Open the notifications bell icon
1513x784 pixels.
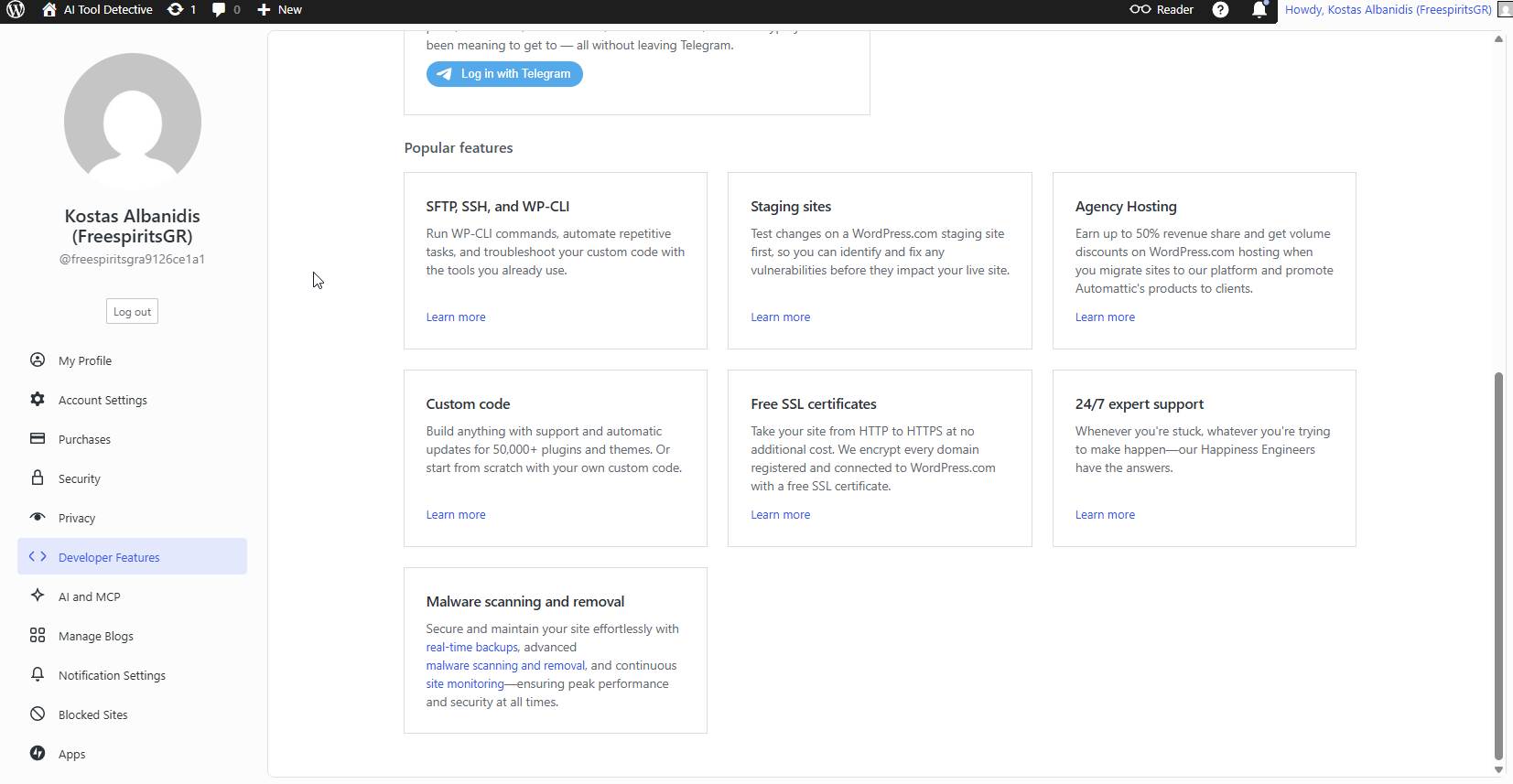pyautogui.click(x=1259, y=9)
